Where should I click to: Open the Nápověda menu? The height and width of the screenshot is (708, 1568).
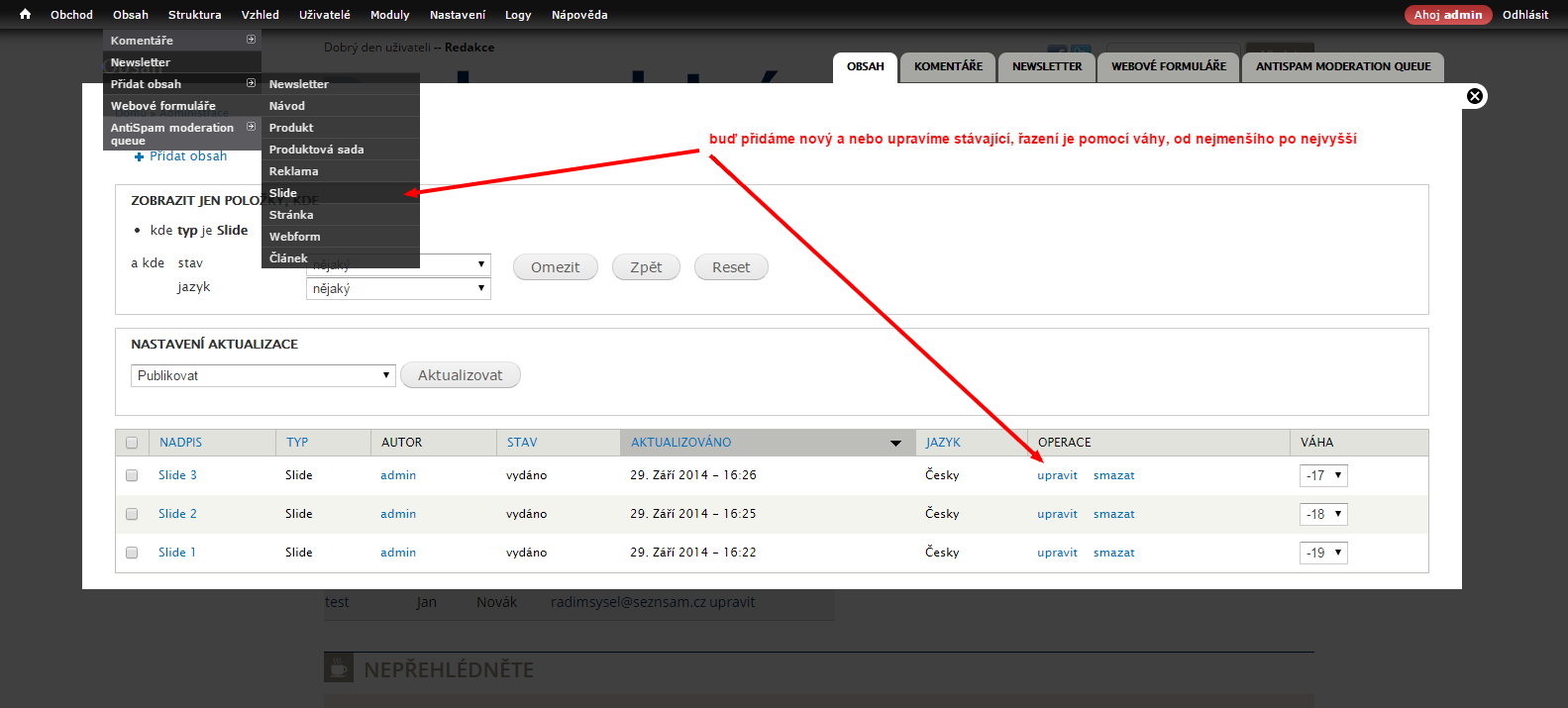pyautogui.click(x=579, y=15)
